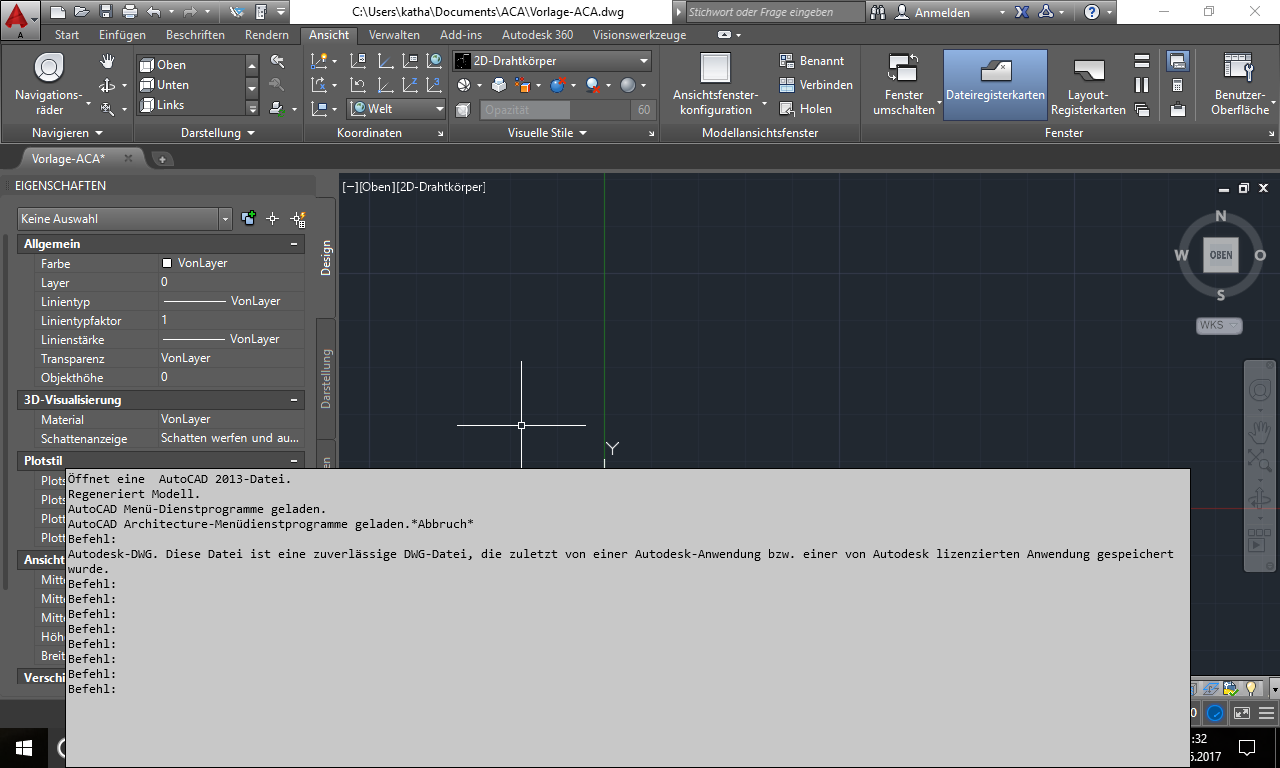Open the Rendern ribbon tab

pyautogui.click(x=267, y=35)
